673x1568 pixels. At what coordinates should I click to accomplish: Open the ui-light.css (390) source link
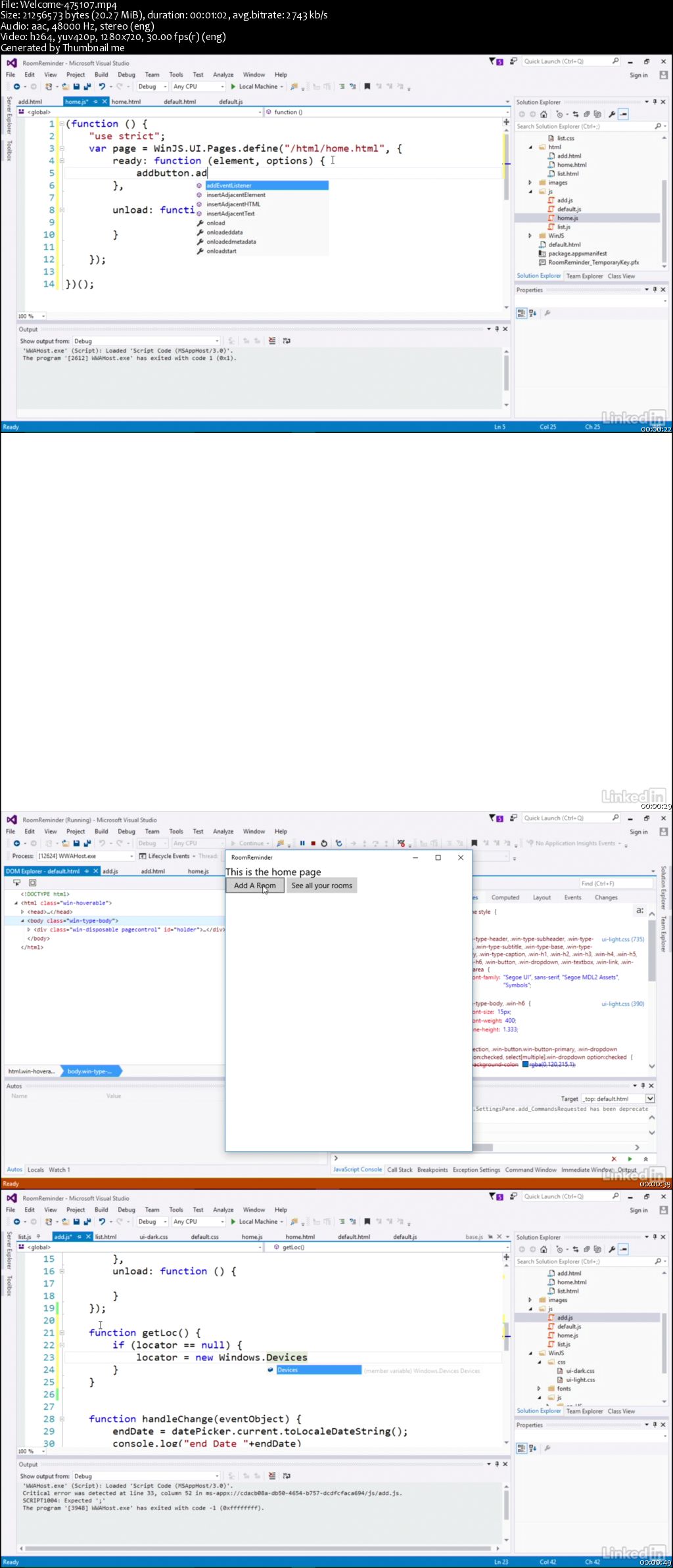coord(622,1004)
